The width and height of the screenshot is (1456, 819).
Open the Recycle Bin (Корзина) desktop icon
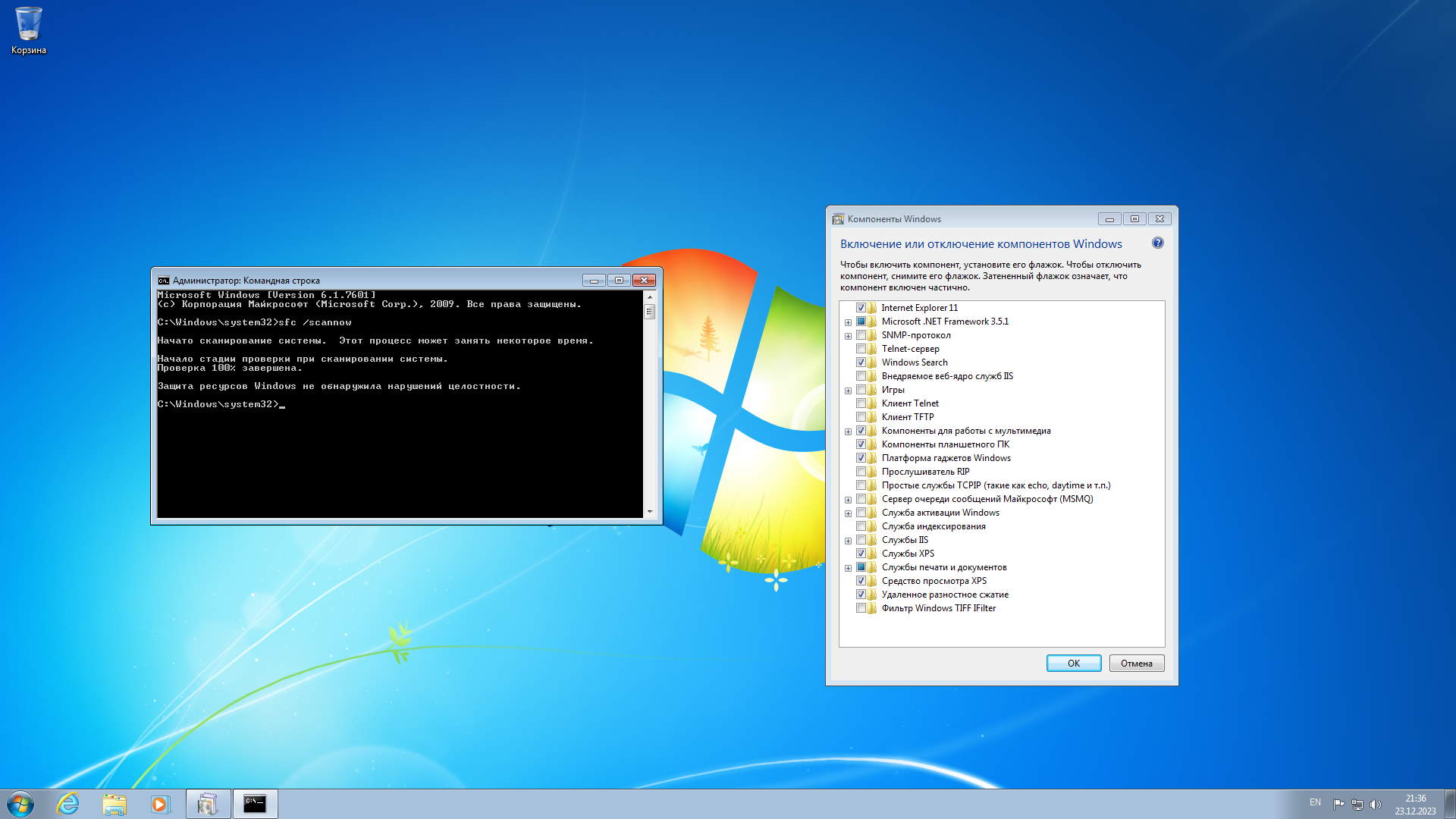click(x=29, y=30)
